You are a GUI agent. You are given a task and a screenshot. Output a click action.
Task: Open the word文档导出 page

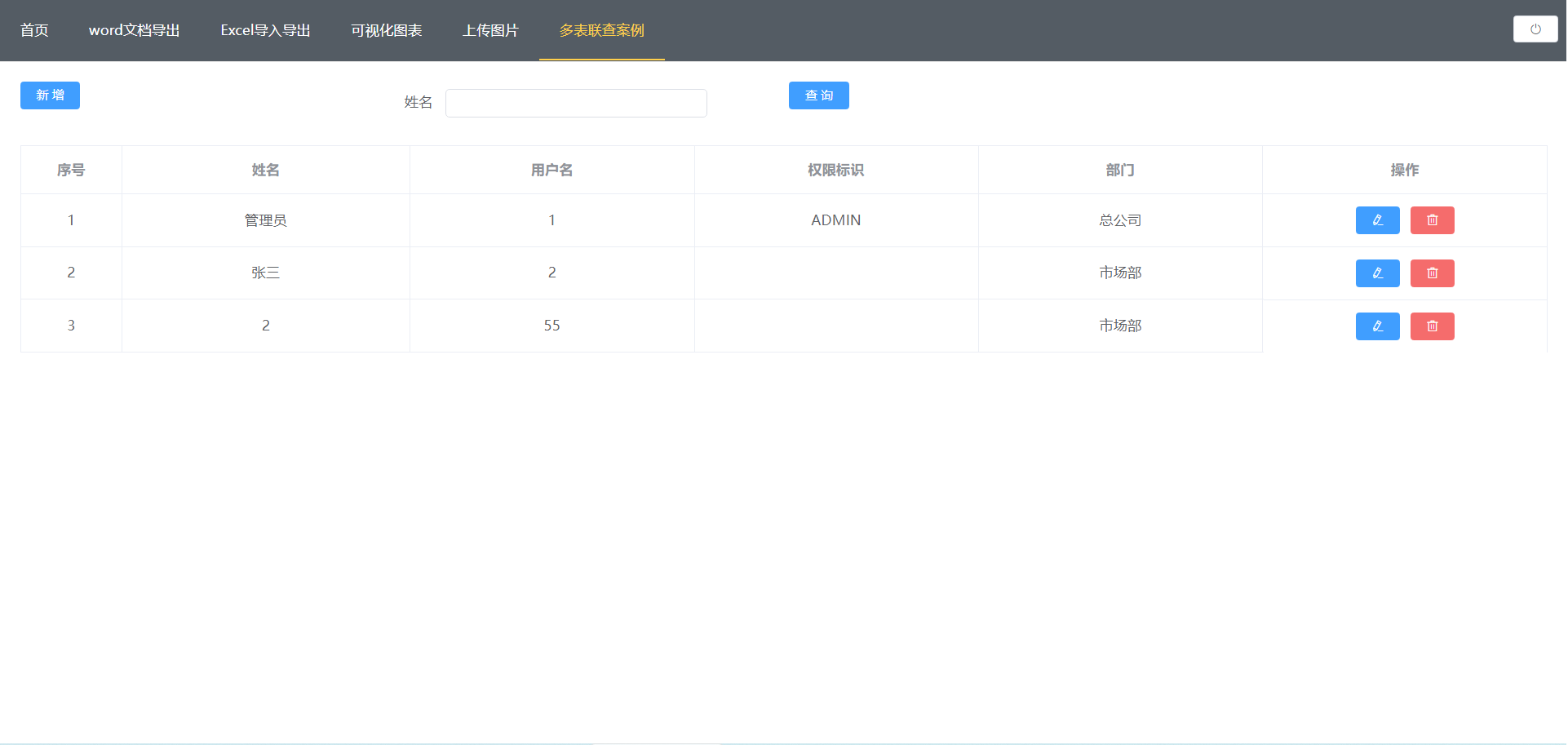coord(134,30)
